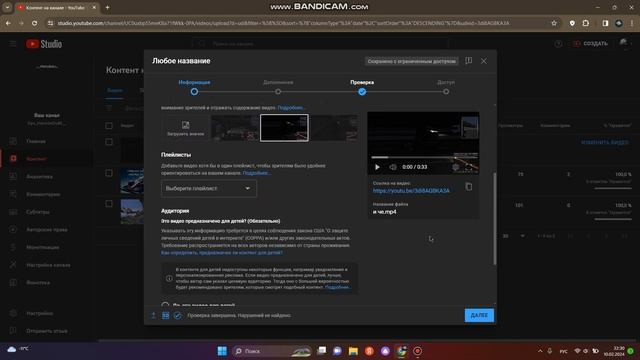Play the video preview
Viewport: 640px width, 360px height.
pos(377,167)
